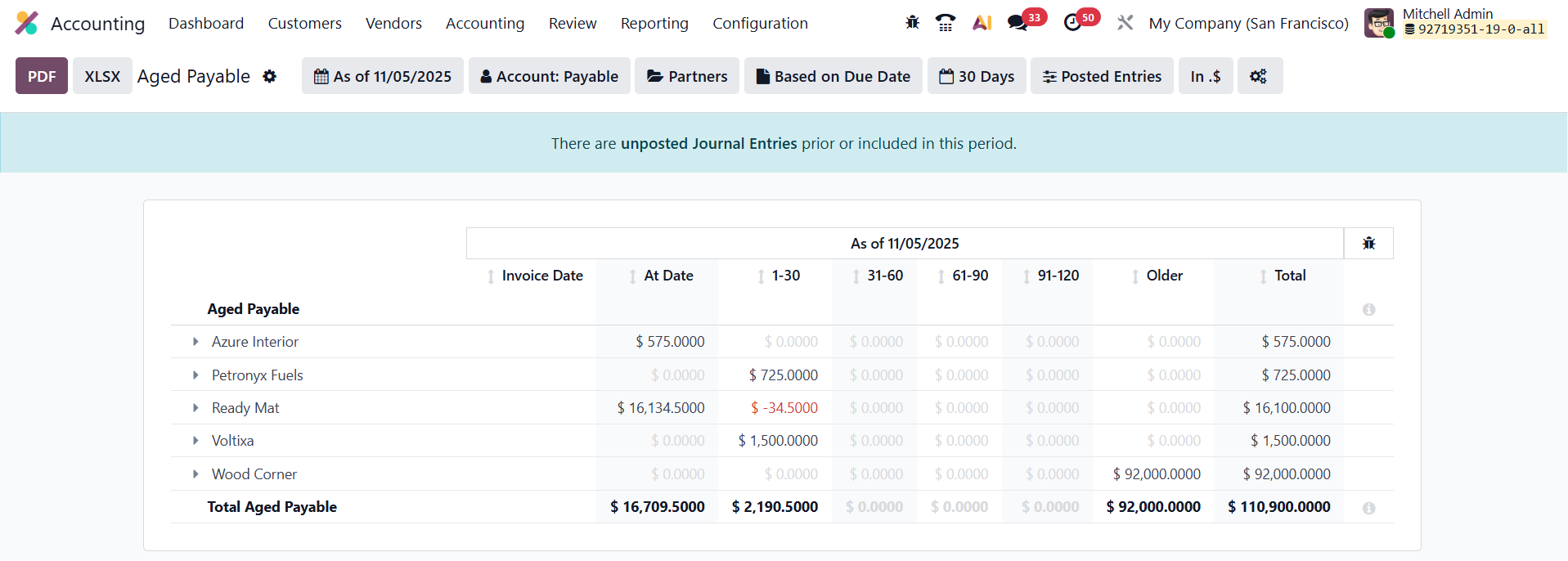
Task: Sort by the Total column
Action: click(1288, 276)
